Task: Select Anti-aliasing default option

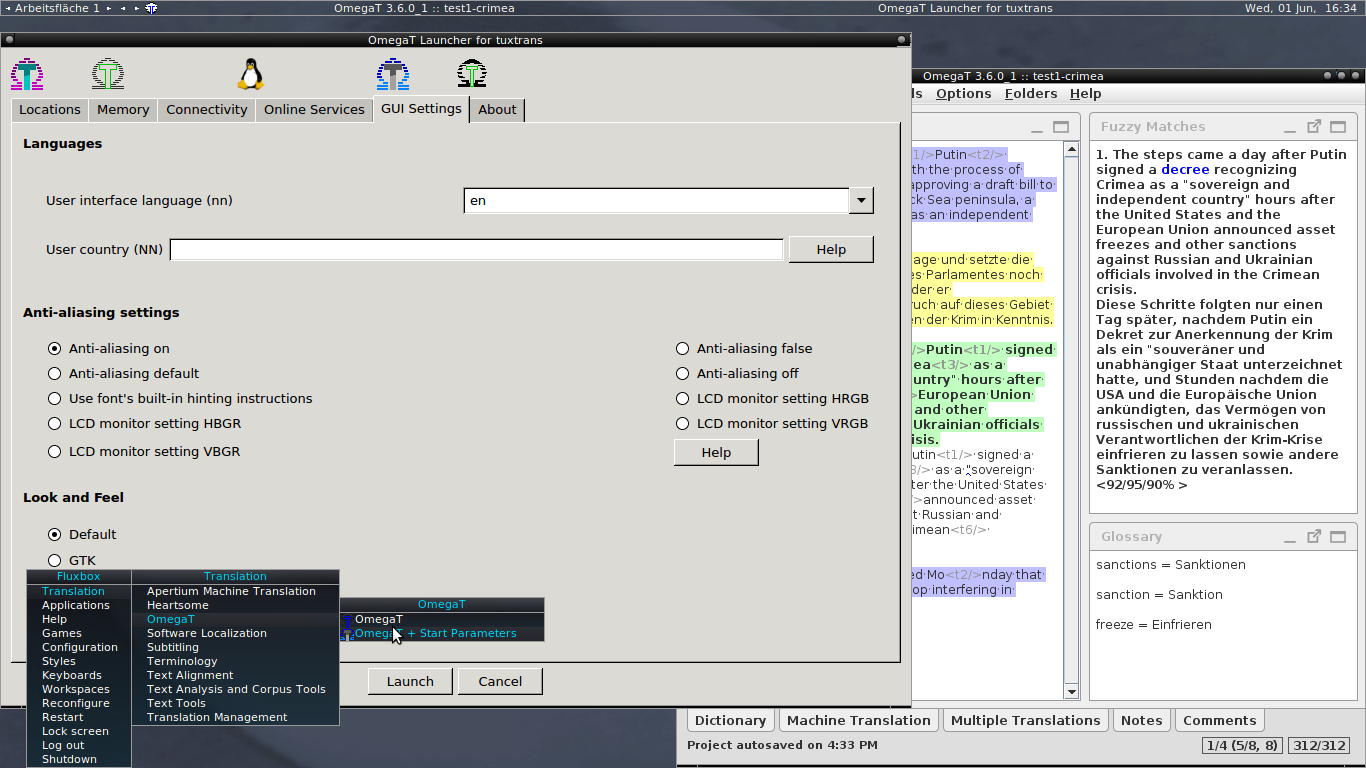Action: (55, 374)
